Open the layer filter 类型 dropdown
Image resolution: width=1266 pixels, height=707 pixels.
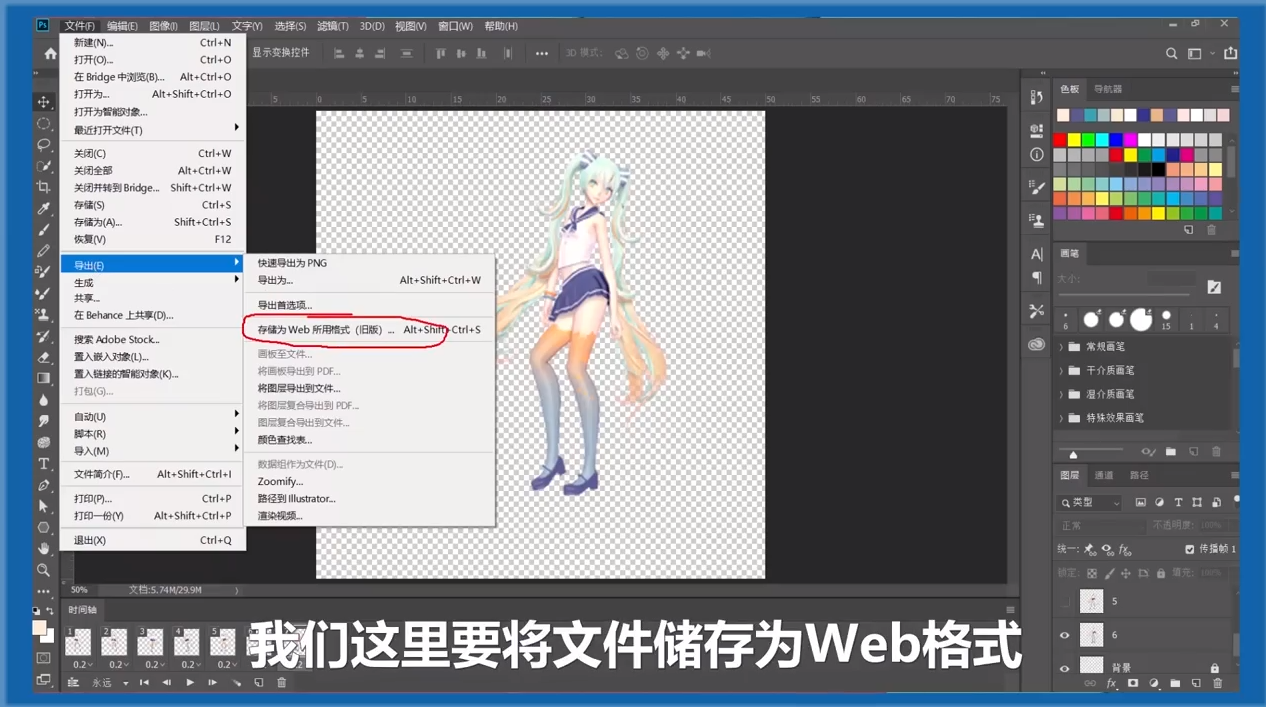point(1090,503)
